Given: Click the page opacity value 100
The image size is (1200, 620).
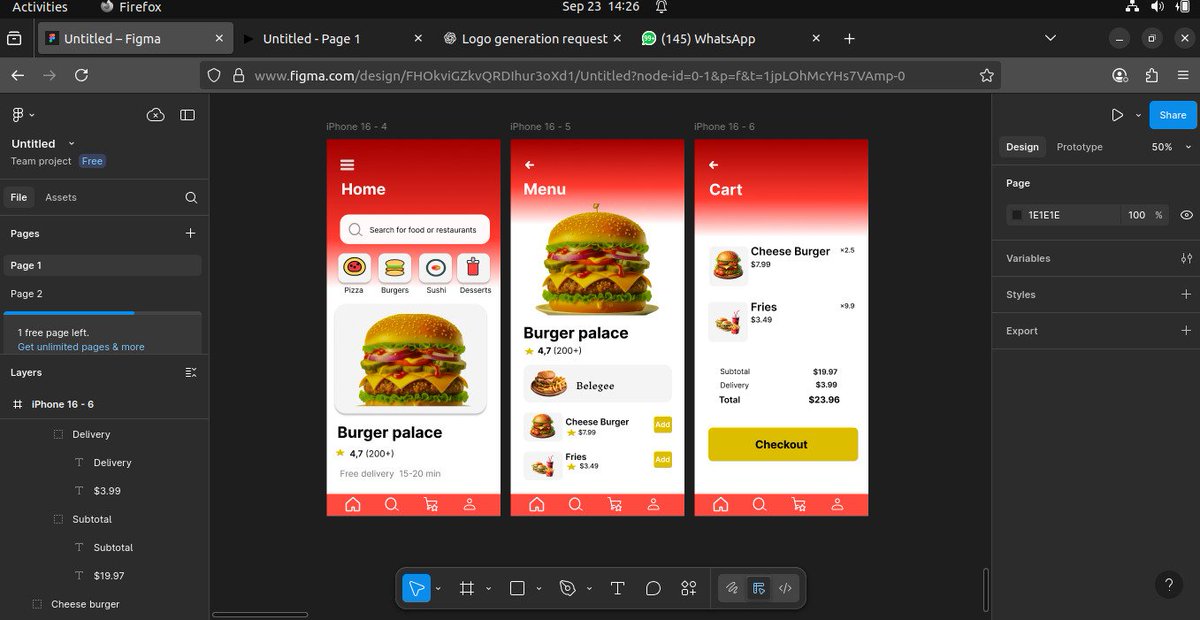Looking at the screenshot, I should tap(1137, 215).
